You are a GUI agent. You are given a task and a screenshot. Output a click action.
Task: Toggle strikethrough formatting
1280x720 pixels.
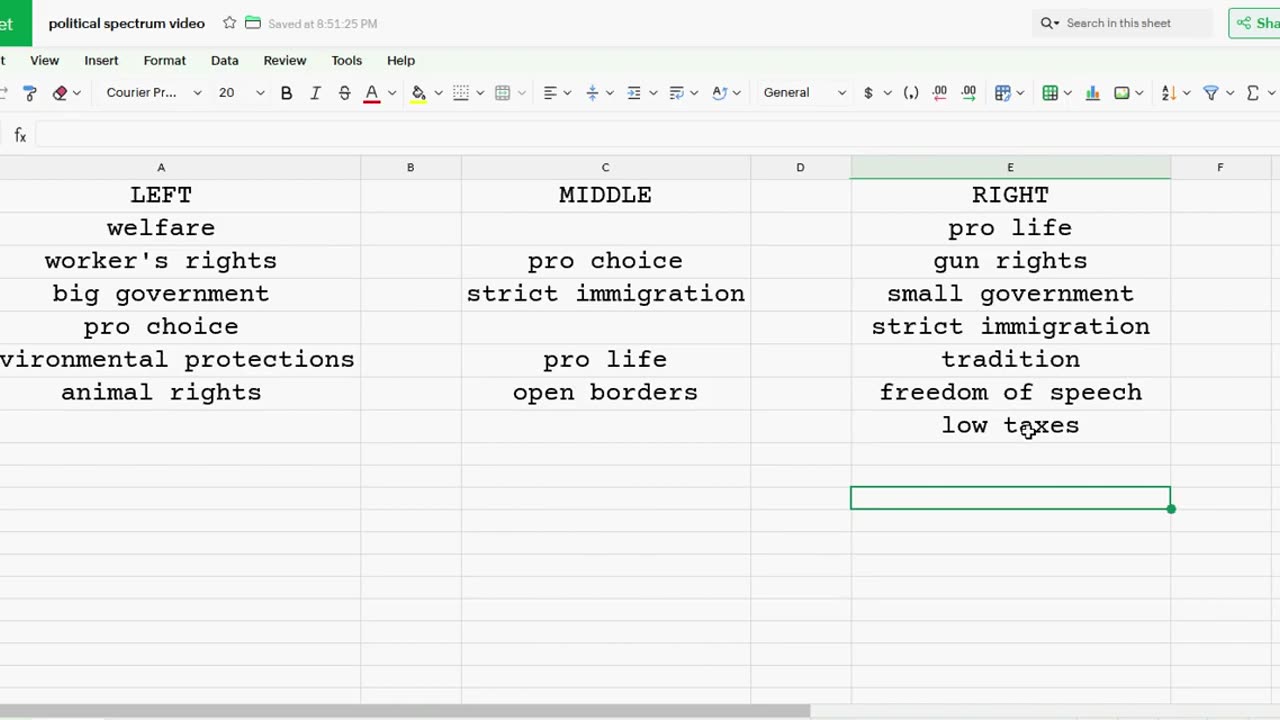344,93
